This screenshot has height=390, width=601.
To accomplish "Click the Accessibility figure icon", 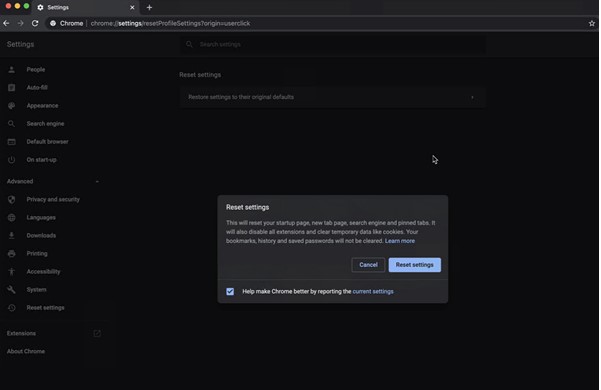I will click(x=11, y=272).
